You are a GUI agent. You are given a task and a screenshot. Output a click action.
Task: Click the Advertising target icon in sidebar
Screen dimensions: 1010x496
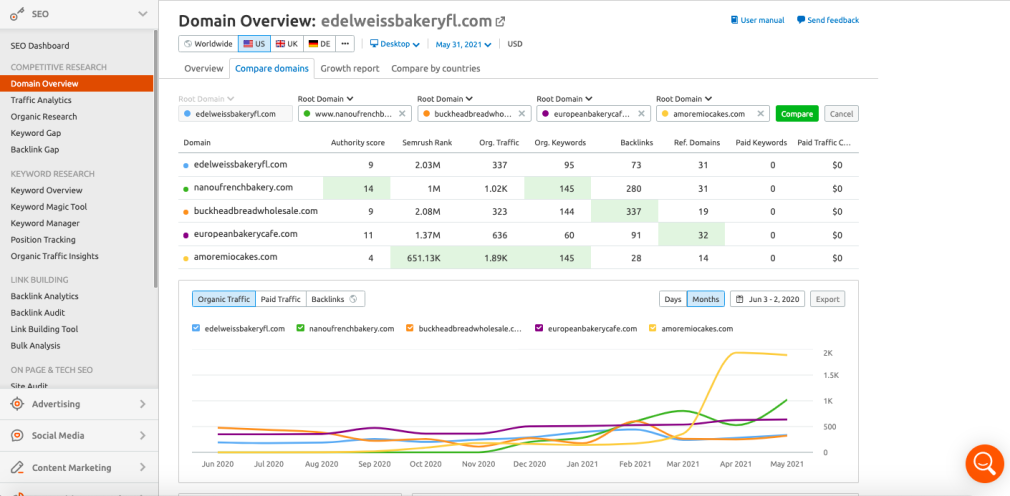click(16, 404)
